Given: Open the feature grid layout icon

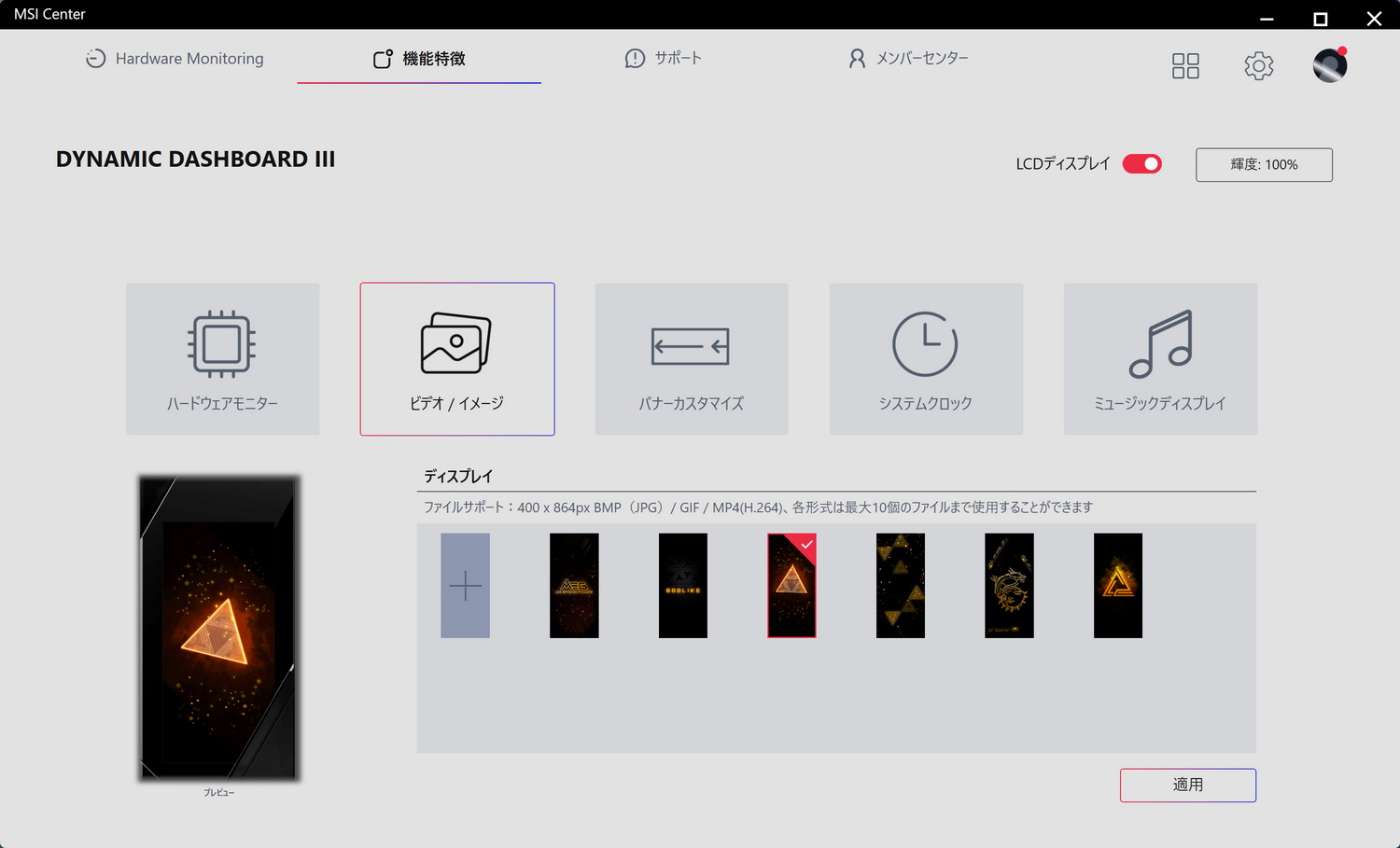Looking at the screenshot, I should [1184, 65].
